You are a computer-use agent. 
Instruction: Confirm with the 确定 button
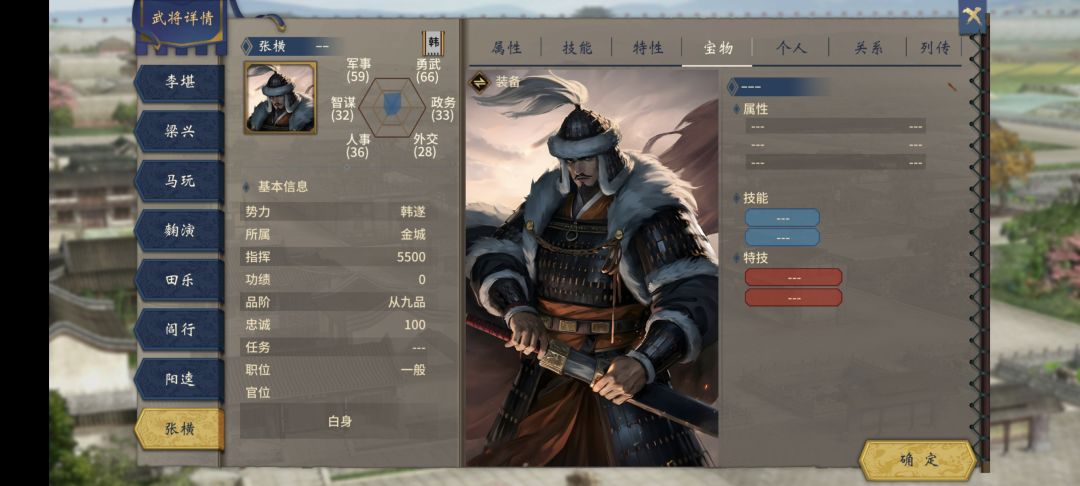(918, 460)
